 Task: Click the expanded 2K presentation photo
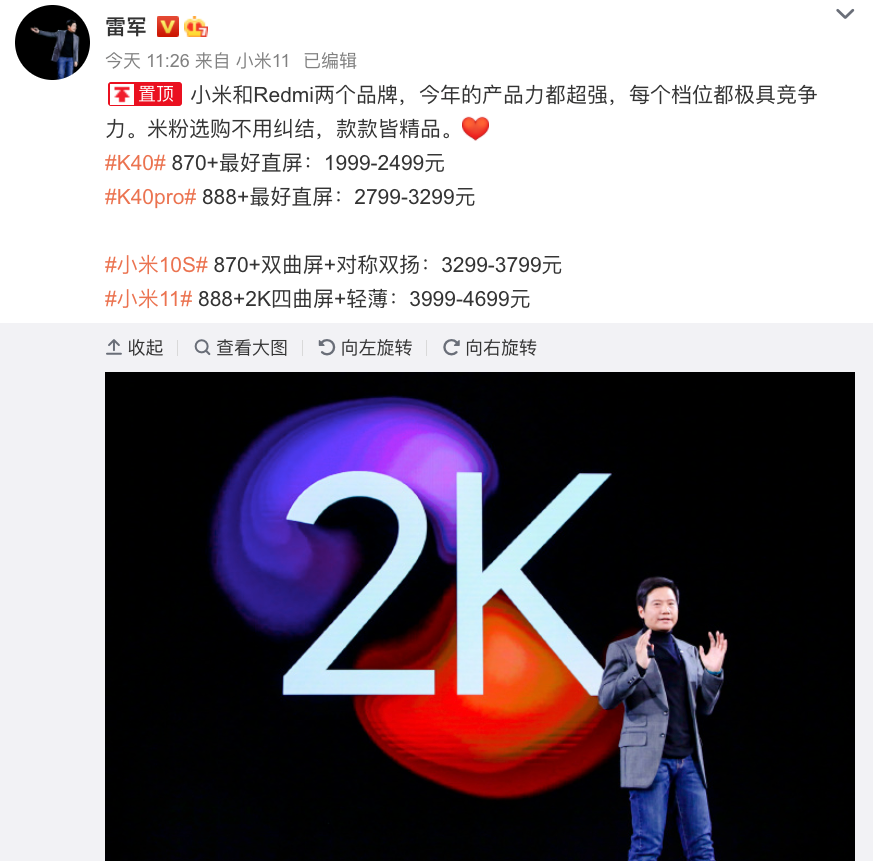click(479, 616)
